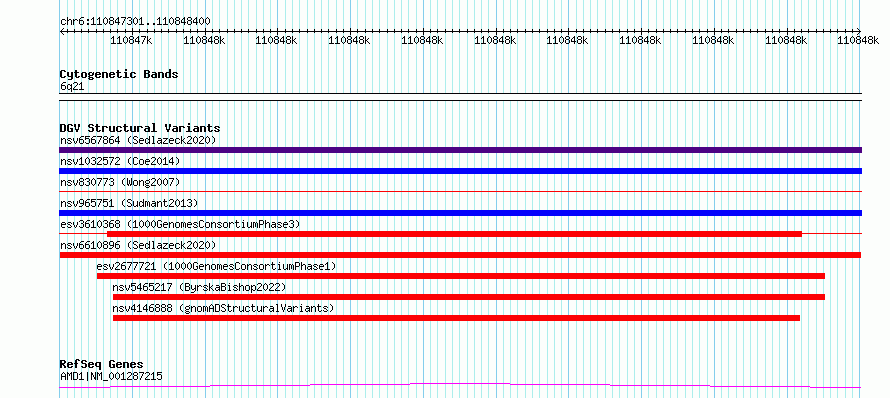Image resolution: width=890 pixels, height=398 pixels.
Task: Select the dark purple nsv6567864 variant bar
Action: click(460, 150)
